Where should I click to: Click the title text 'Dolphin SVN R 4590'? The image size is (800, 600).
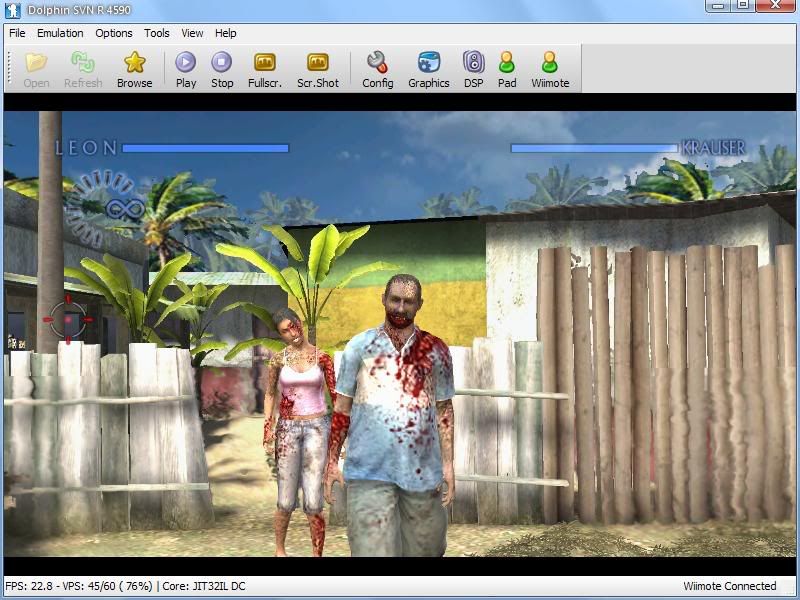coord(79,10)
